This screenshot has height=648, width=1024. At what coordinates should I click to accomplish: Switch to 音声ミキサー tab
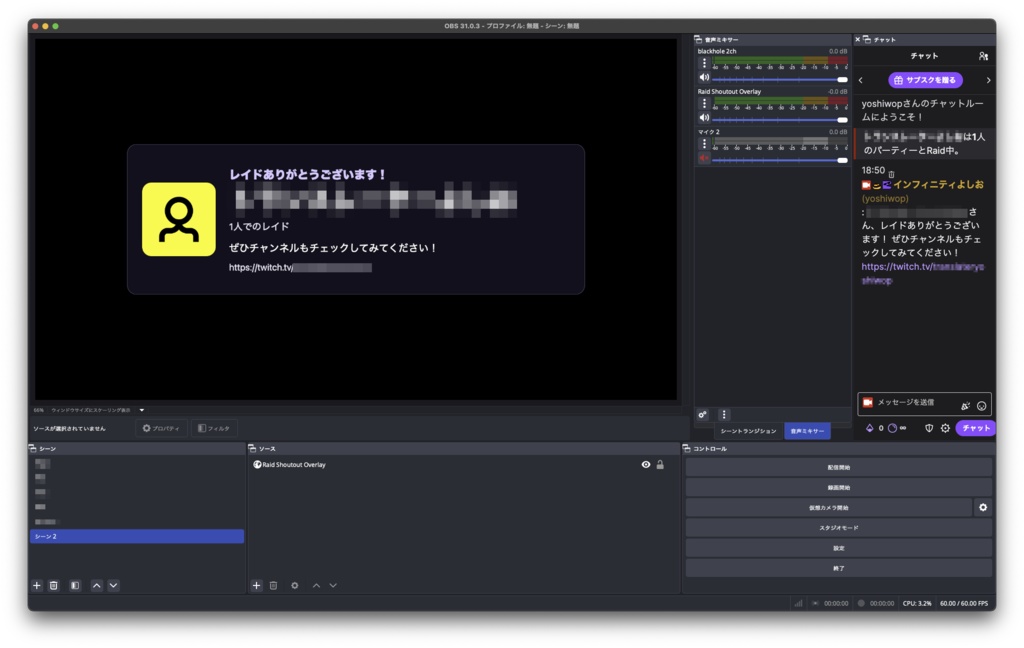807,431
